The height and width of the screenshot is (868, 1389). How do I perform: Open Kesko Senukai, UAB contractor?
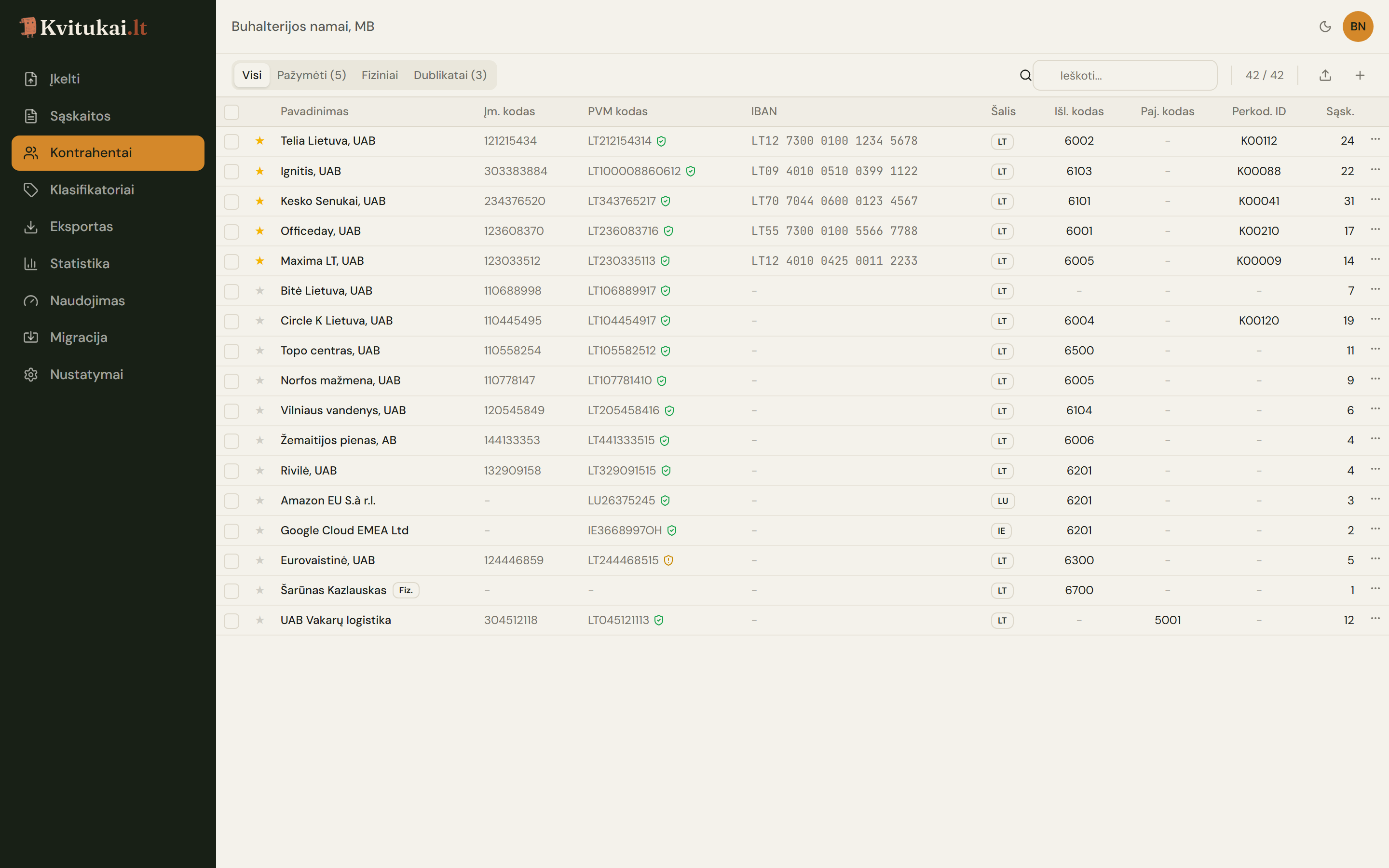pos(333,201)
